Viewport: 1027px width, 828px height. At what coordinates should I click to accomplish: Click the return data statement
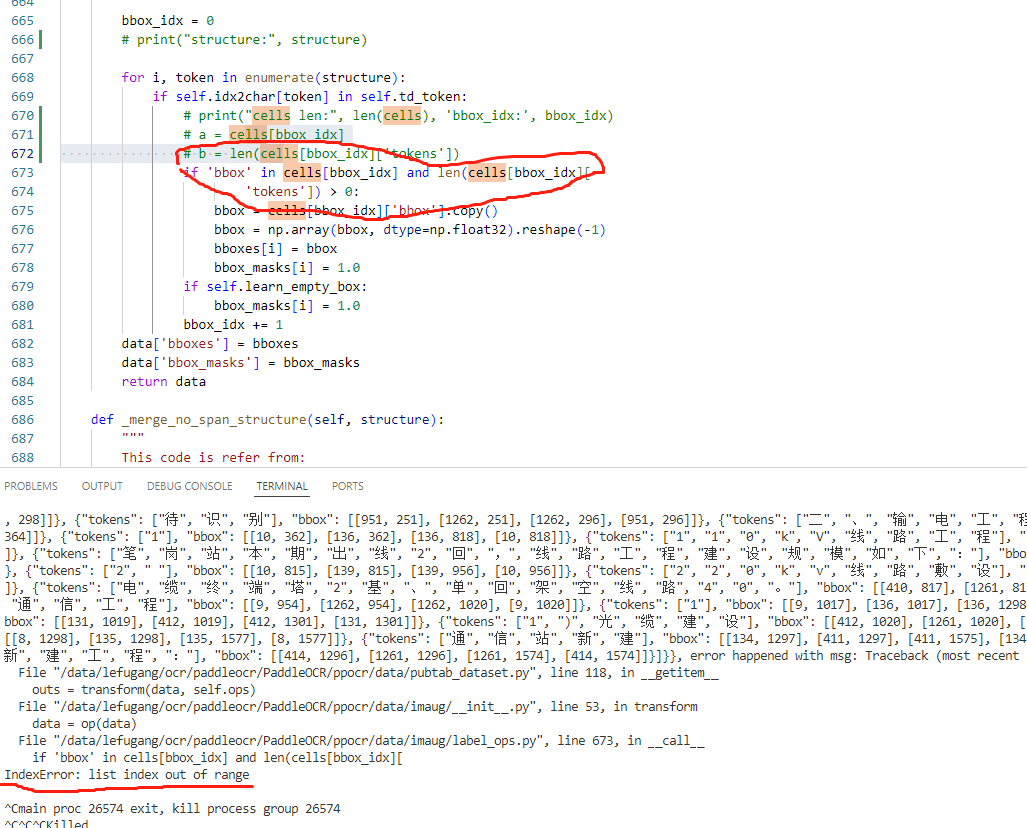click(167, 381)
